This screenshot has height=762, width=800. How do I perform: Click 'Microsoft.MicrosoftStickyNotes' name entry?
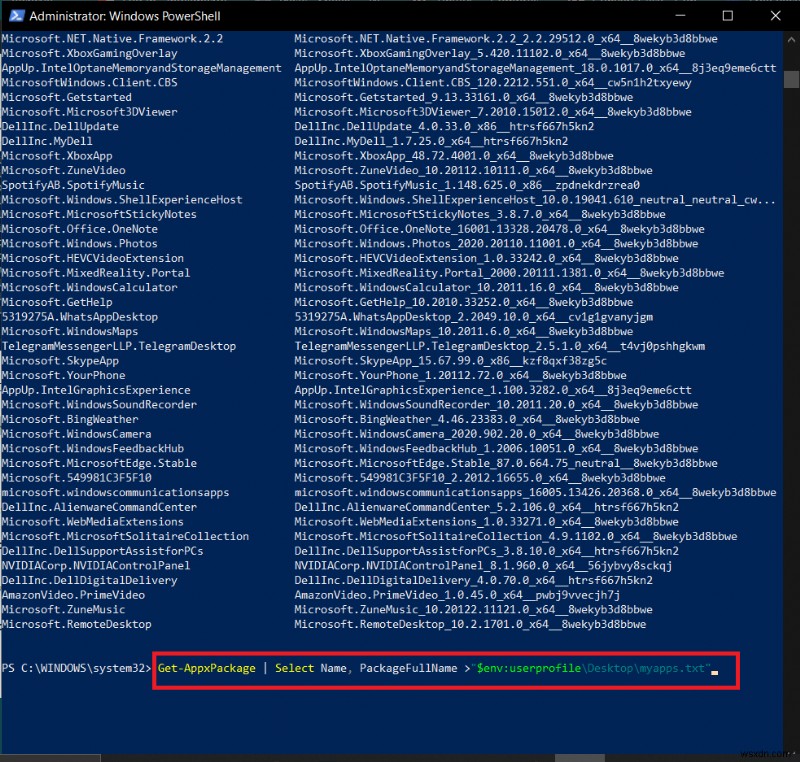(x=99, y=214)
